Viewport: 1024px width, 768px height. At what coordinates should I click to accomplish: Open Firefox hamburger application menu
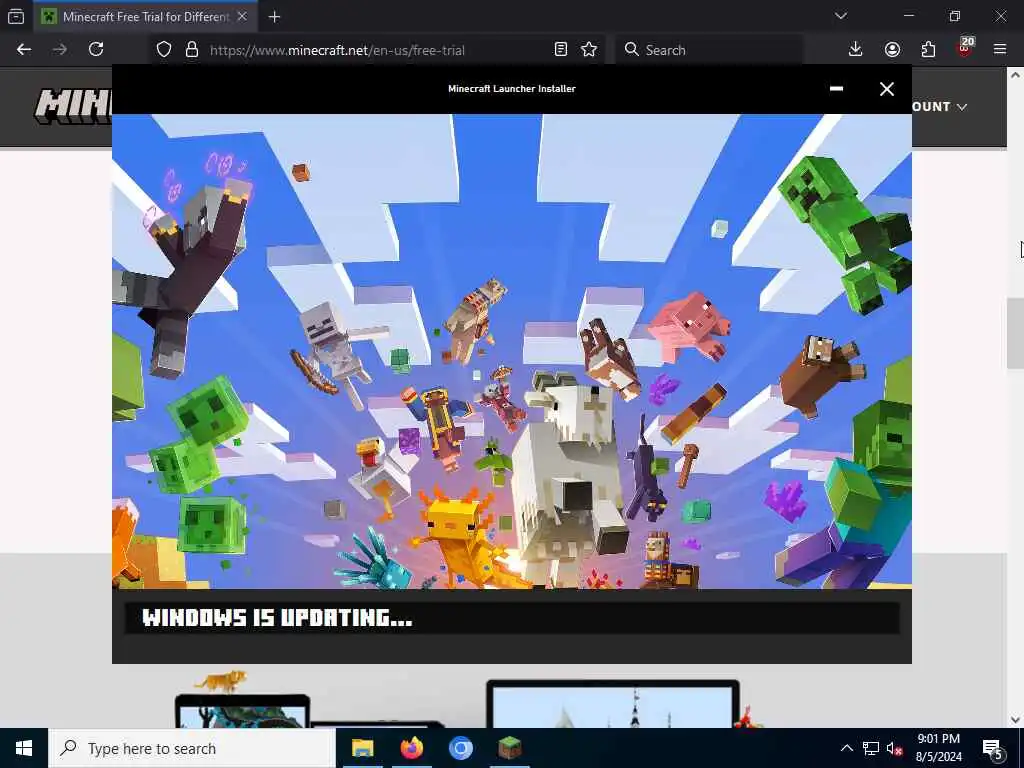click(1000, 50)
